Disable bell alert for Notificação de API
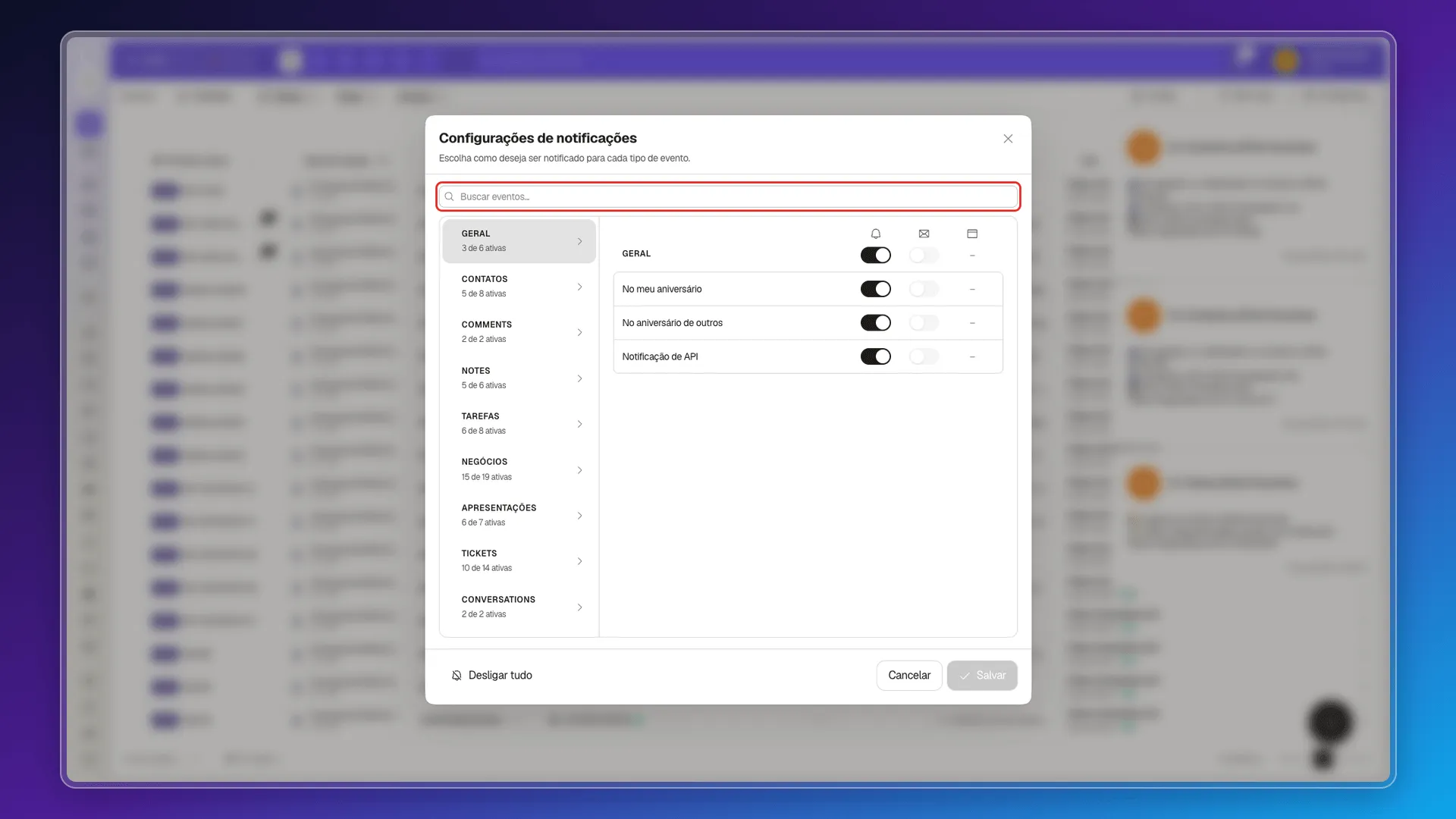 pos(875,356)
